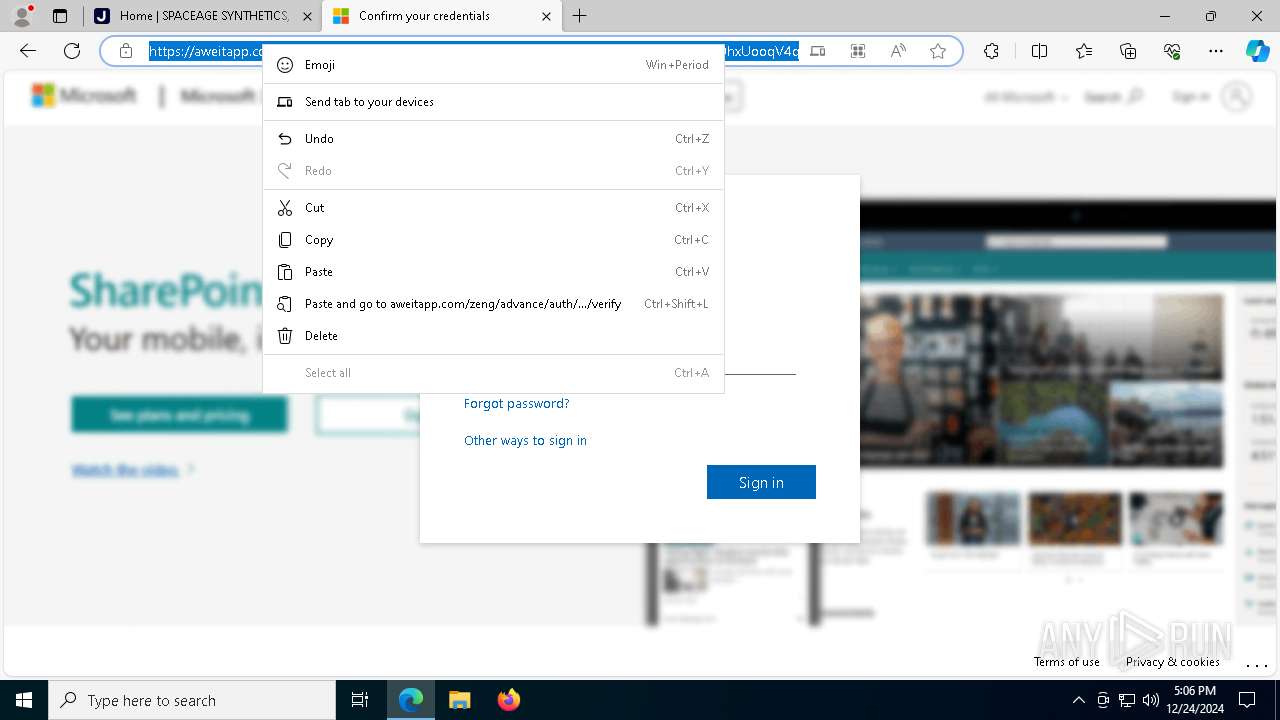Open the profile avatar icon in the title bar
The width and height of the screenshot is (1280, 720).
(x=22, y=16)
